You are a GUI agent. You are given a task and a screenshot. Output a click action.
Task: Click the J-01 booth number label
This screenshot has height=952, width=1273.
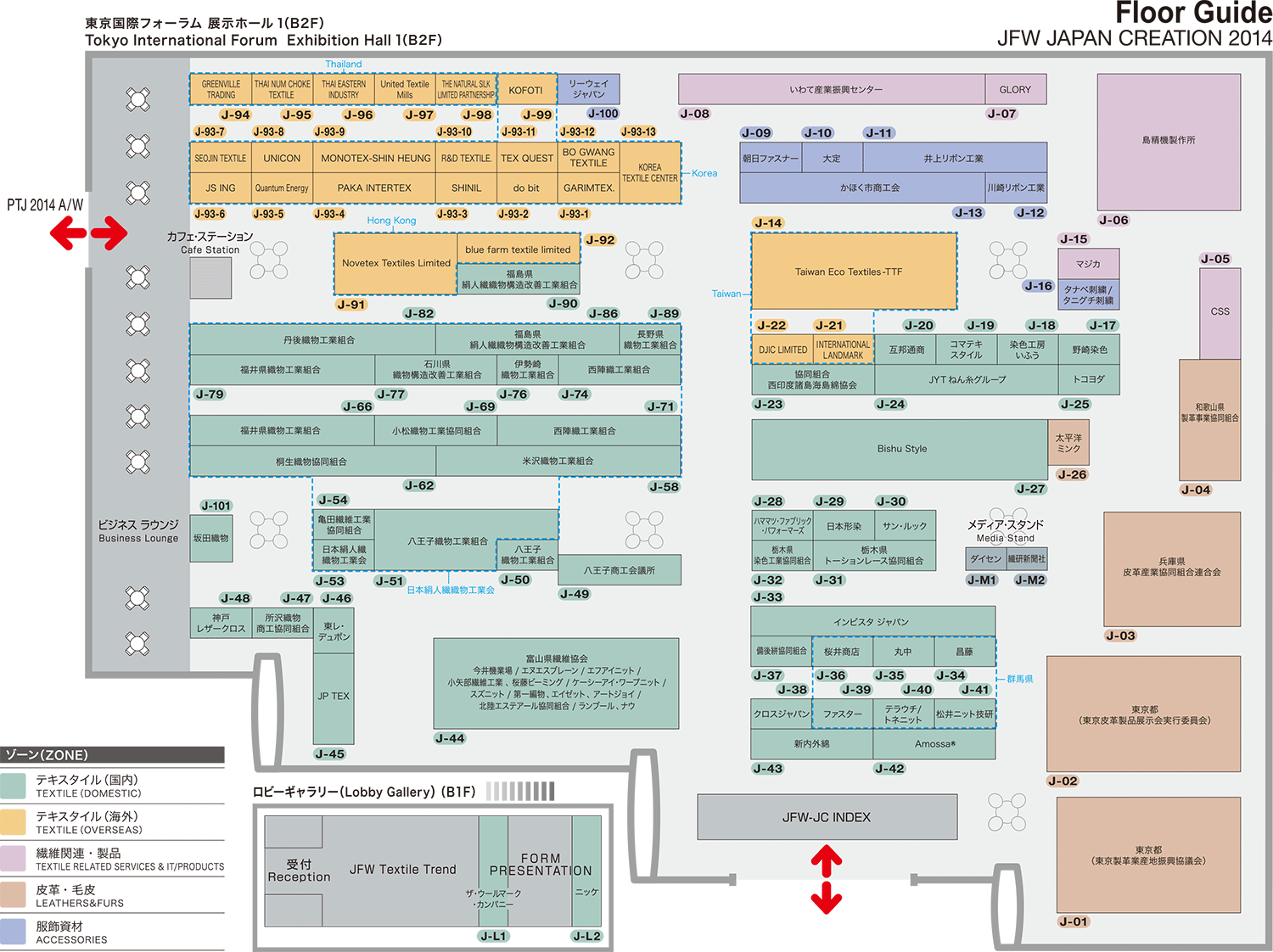tap(1074, 921)
